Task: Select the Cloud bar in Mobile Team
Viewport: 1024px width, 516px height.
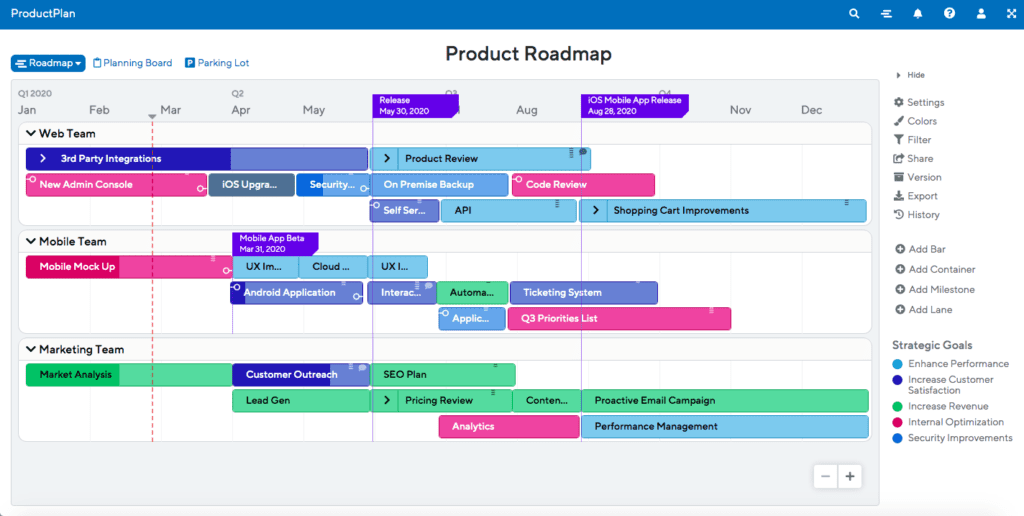Action: coord(333,266)
